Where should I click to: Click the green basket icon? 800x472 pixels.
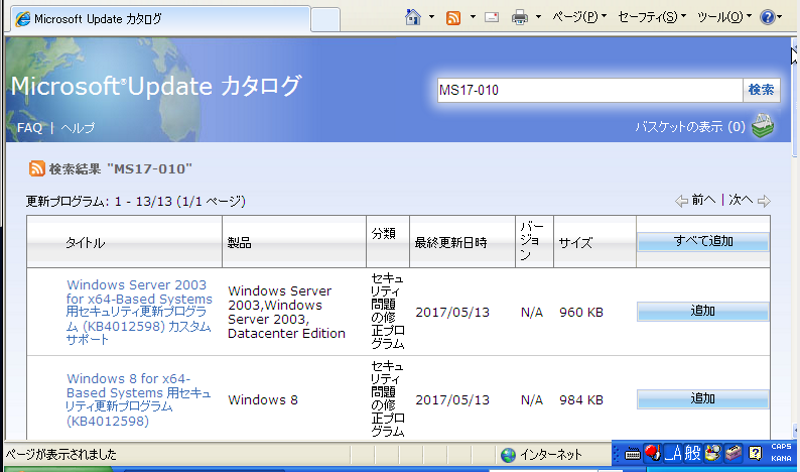coord(763,126)
